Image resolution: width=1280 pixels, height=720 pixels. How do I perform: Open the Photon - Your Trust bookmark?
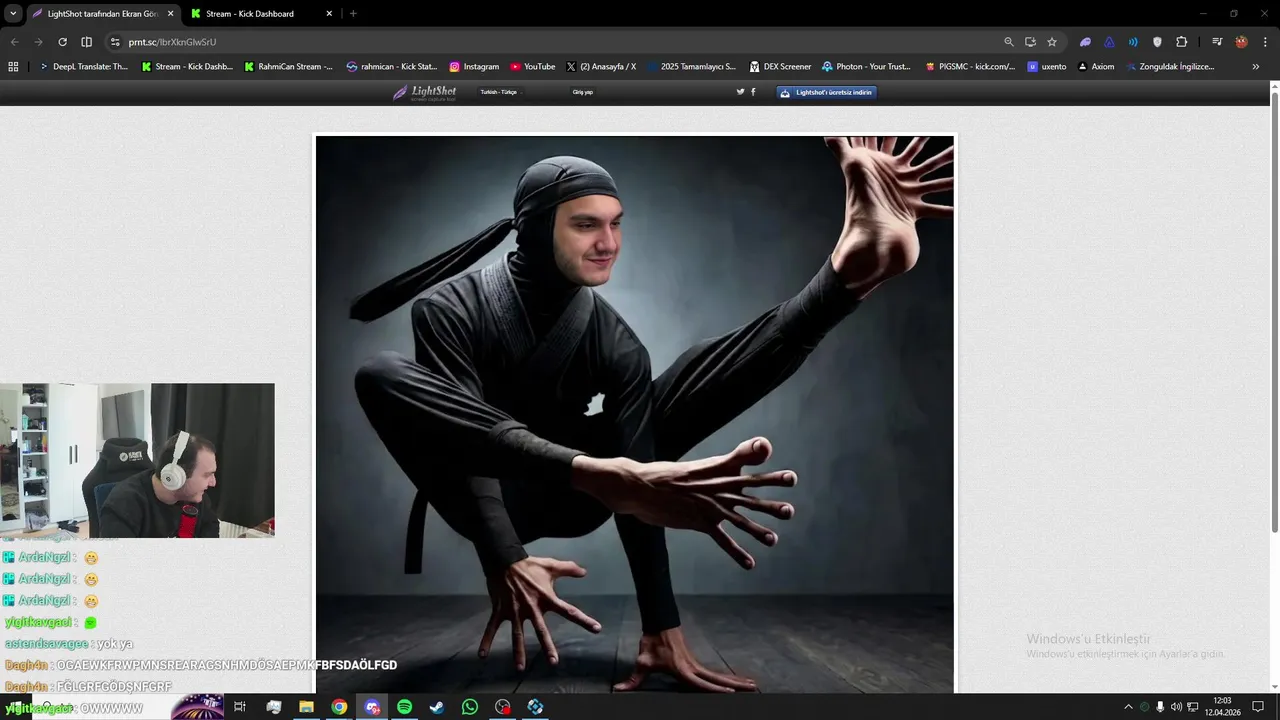coord(866,67)
